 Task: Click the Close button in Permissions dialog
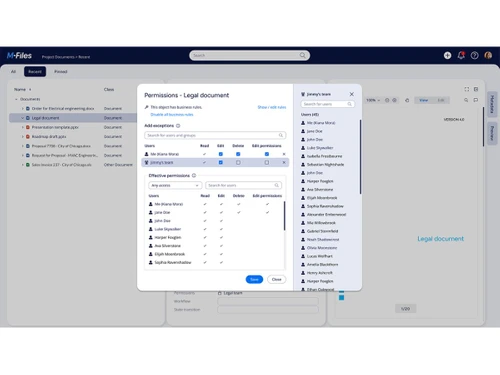[277, 279]
